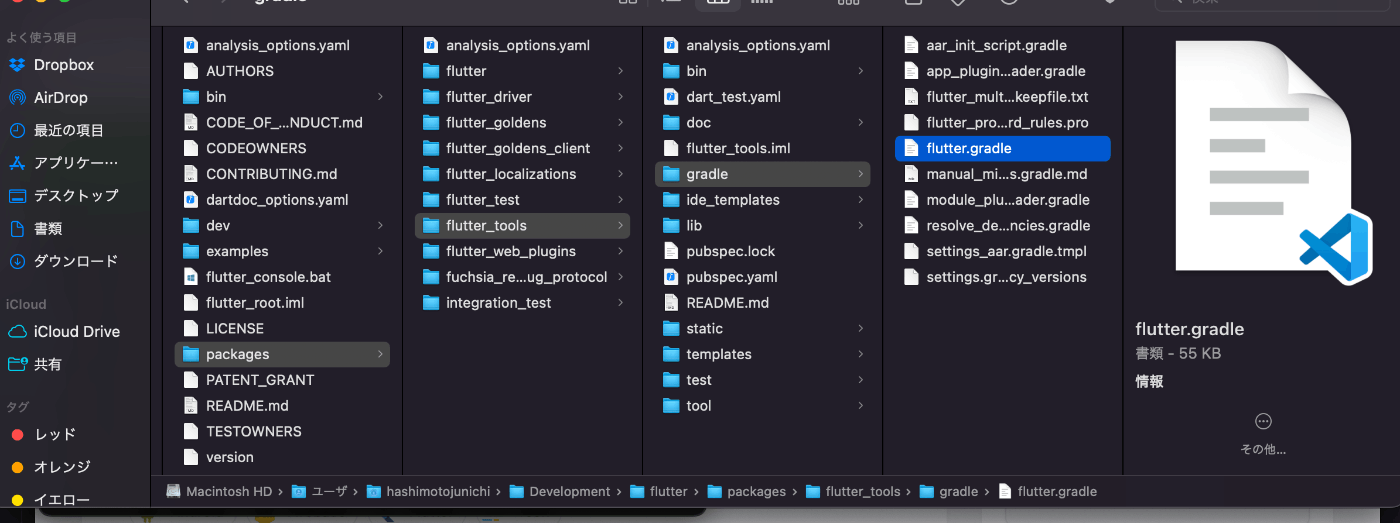Select the オレンジ tag
This screenshot has height=523, width=1400.
pyautogui.click(x=62, y=467)
